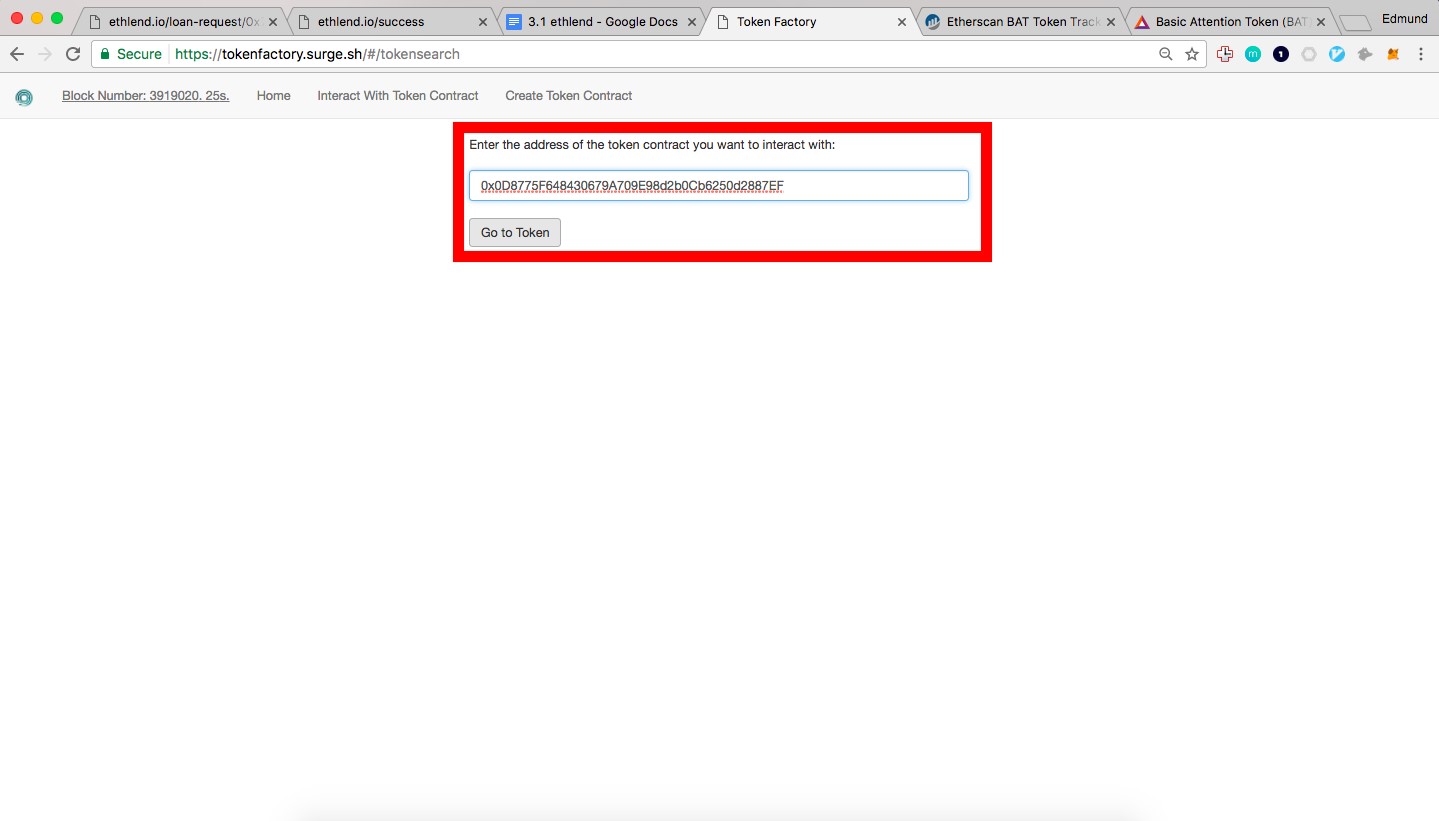The height and width of the screenshot is (821, 1439).
Task: Open the MetaMask fox extension
Action: point(1393,55)
